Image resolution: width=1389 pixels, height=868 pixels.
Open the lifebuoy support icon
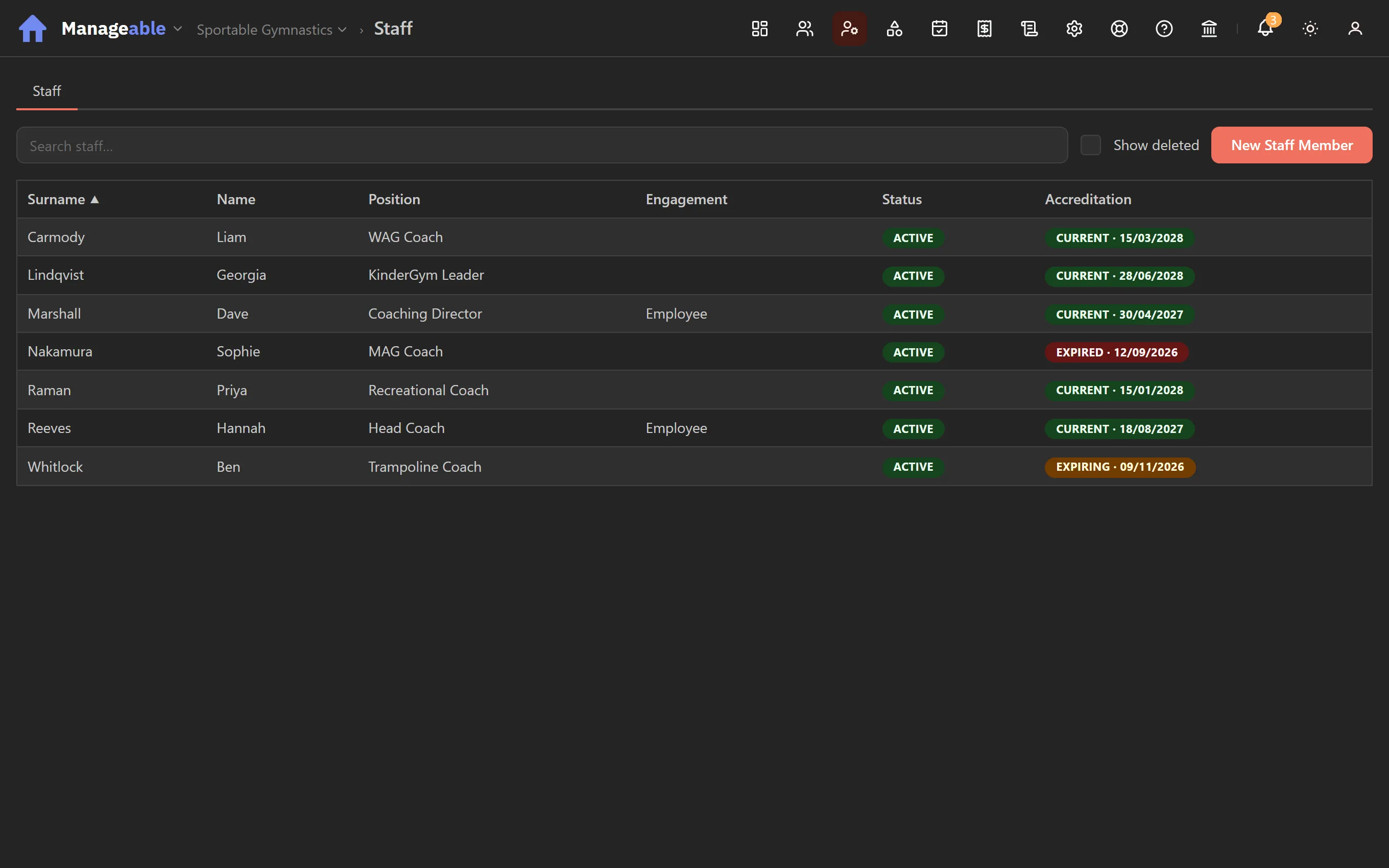pos(1119,29)
